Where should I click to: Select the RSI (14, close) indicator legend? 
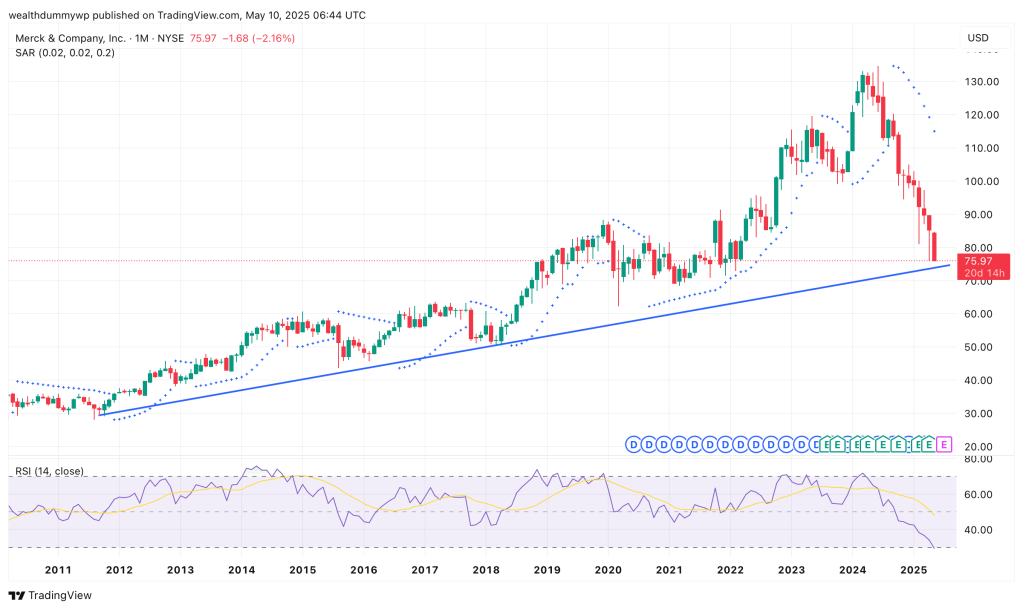[x=49, y=471]
